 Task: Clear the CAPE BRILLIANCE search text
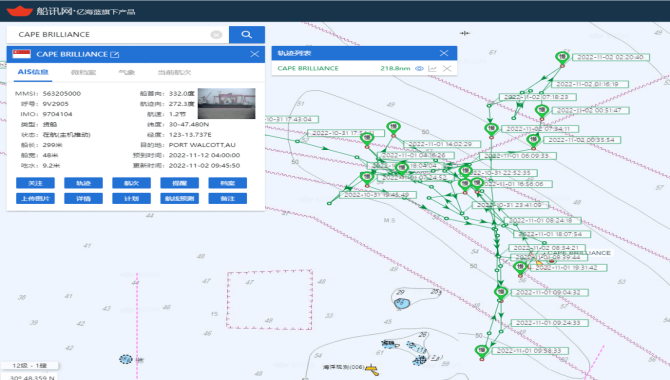(216, 35)
